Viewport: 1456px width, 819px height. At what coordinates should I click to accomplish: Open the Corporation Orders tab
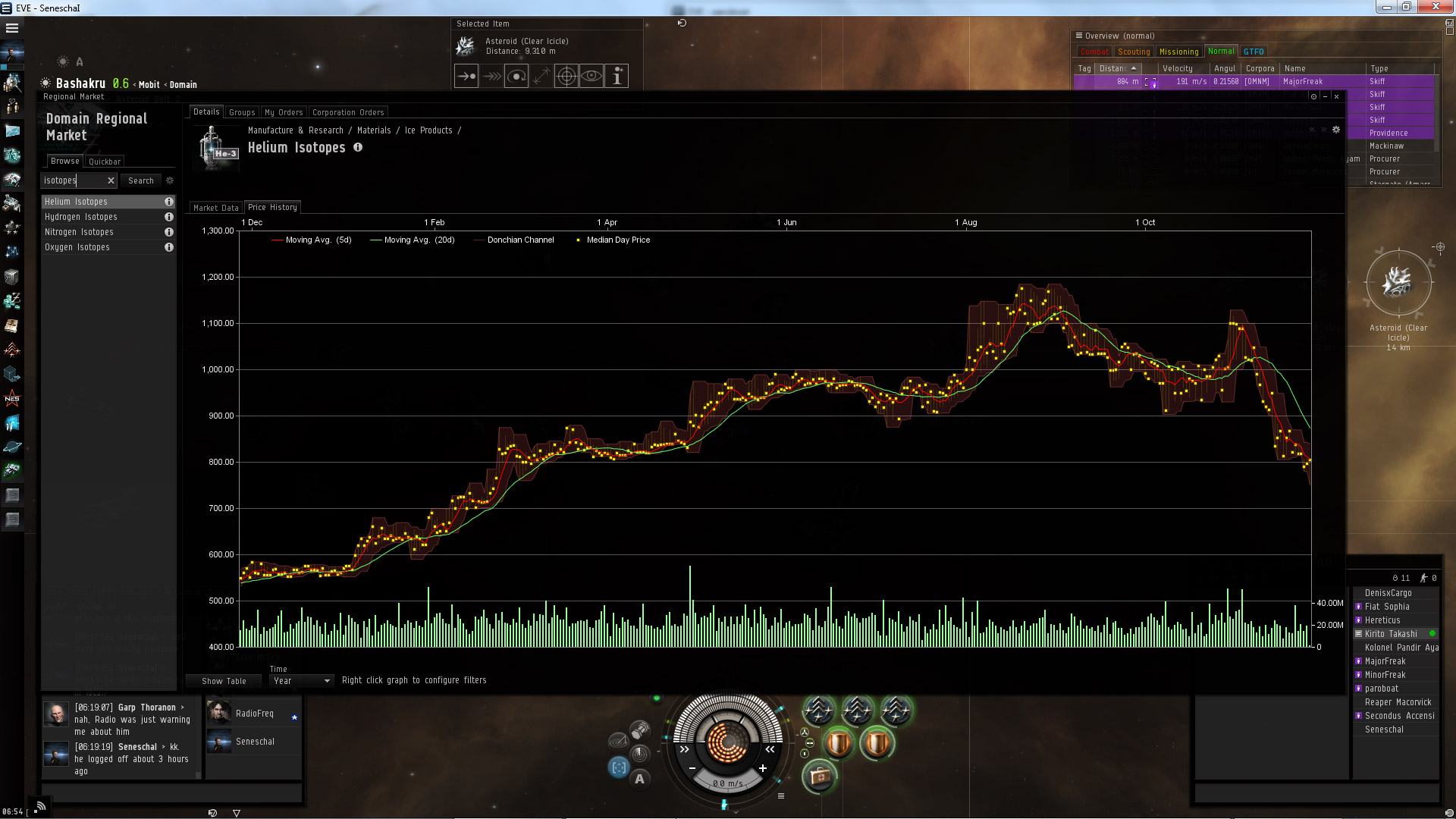click(348, 112)
